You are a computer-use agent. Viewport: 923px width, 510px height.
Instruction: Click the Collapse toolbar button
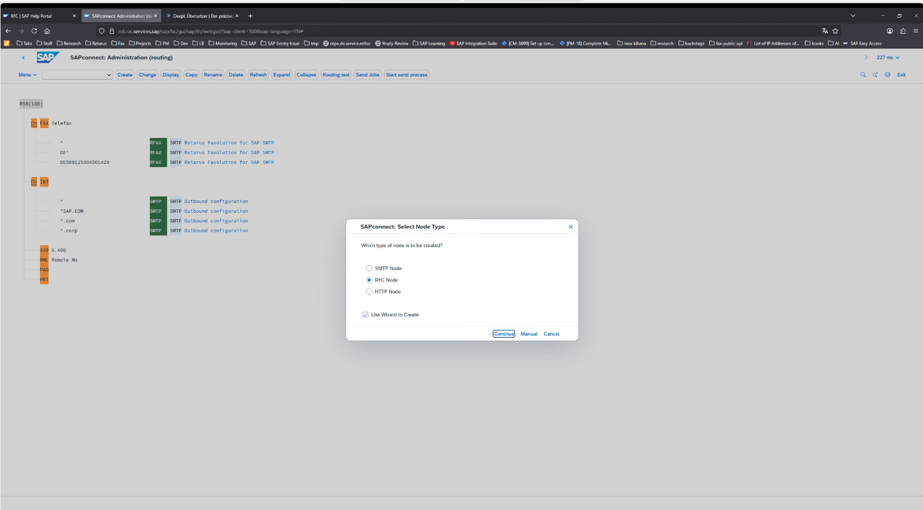click(x=306, y=75)
